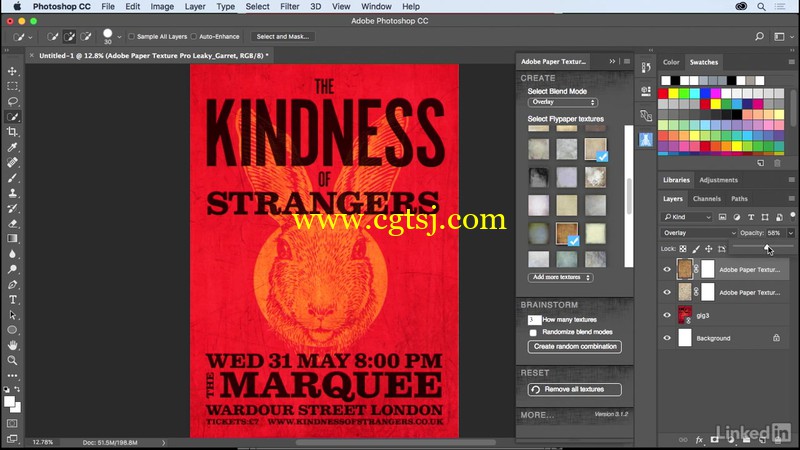Select the Crop tool

[x=12, y=132]
